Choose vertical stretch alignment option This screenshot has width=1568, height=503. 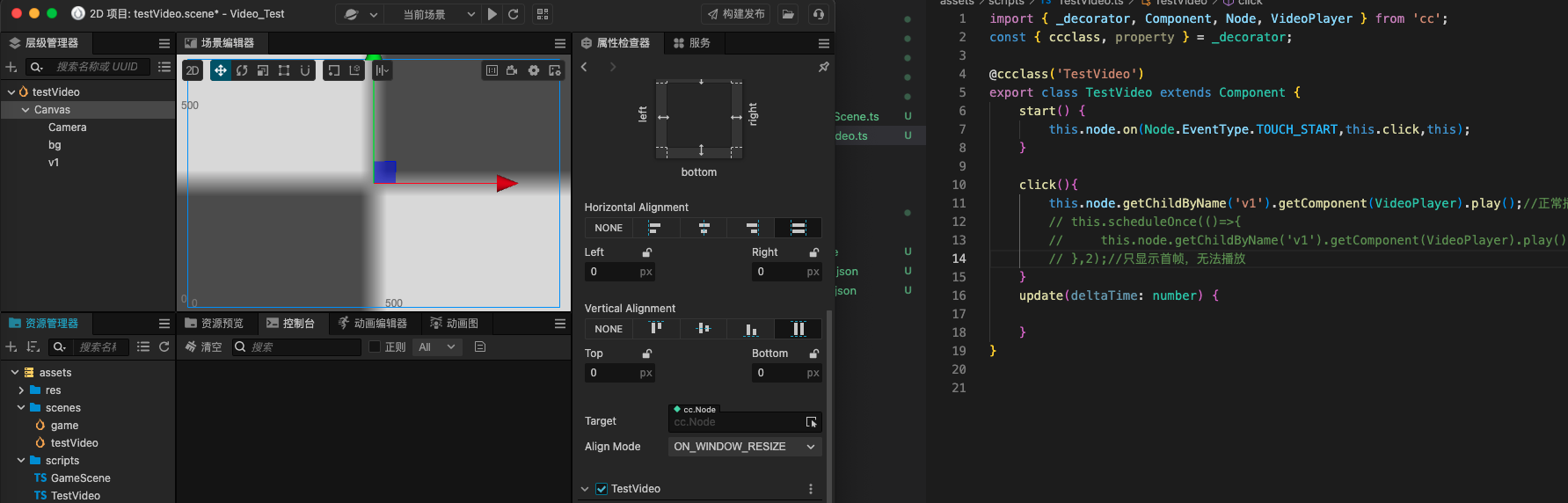click(x=799, y=329)
